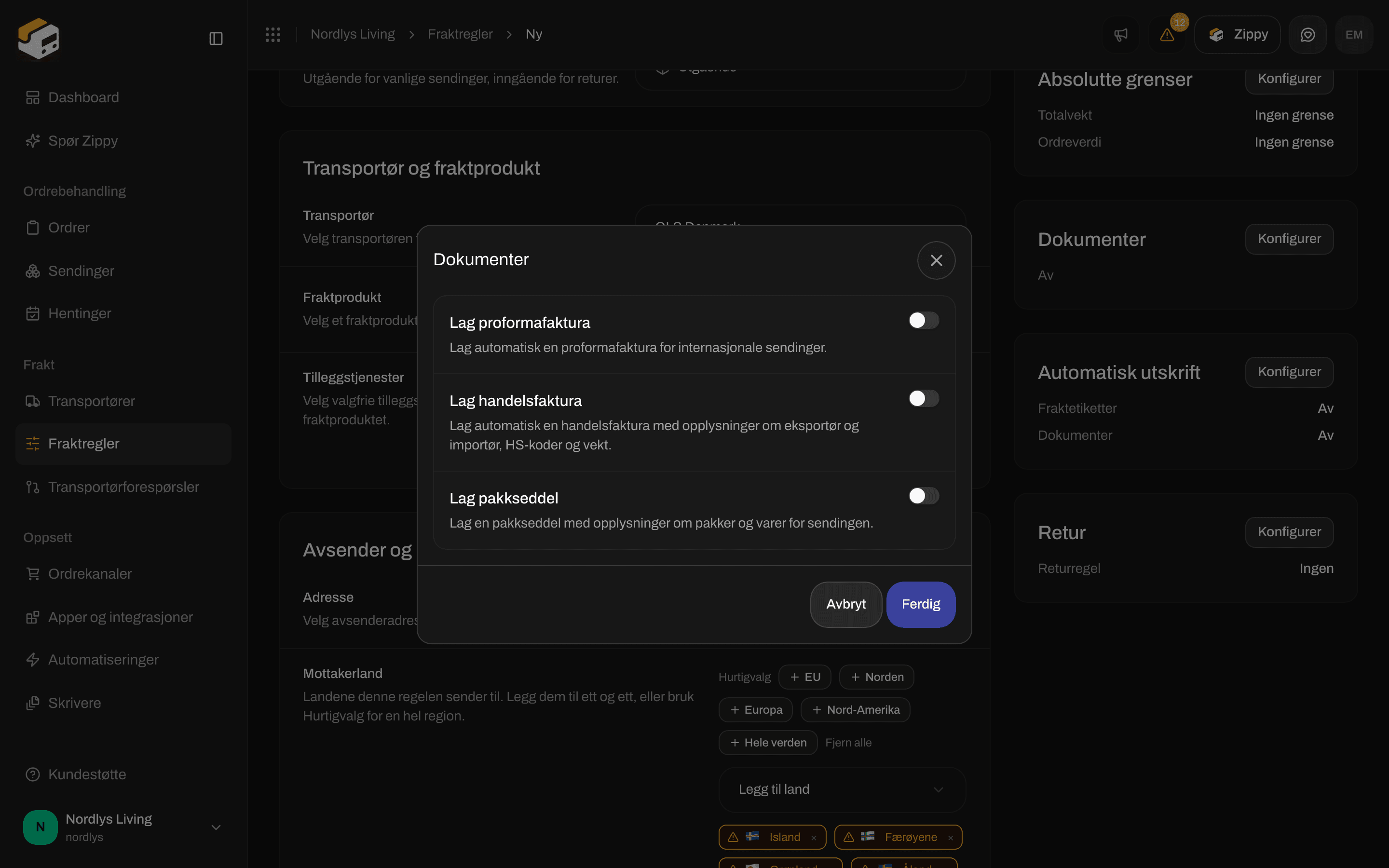The image size is (1389, 868).
Task: Open warnings alert icon with badge
Action: (x=1167, y=35)
